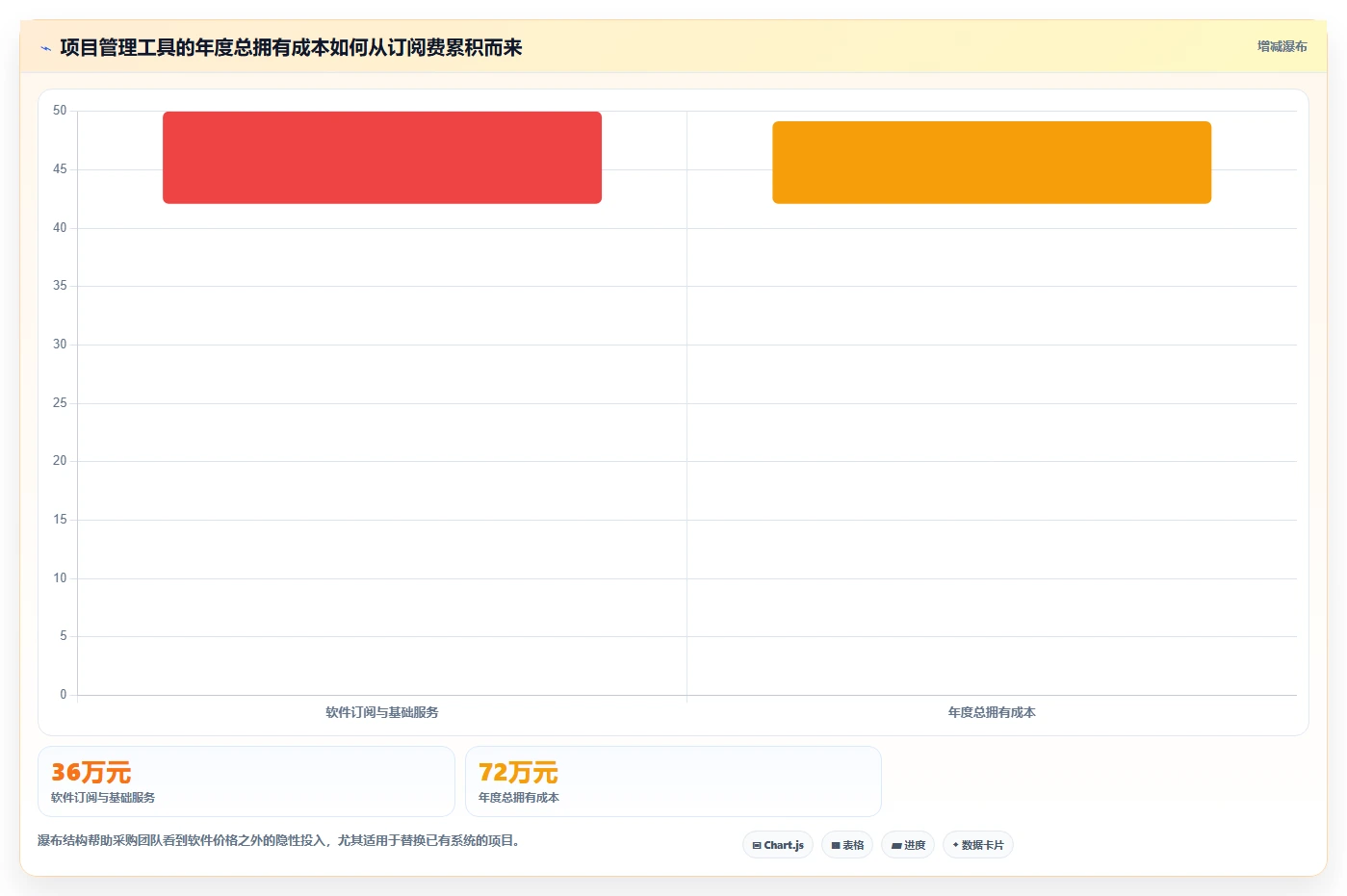This screenshot has height=896, width=1347.
Task: Click the 表格 tag
Action: click(847, 845)
